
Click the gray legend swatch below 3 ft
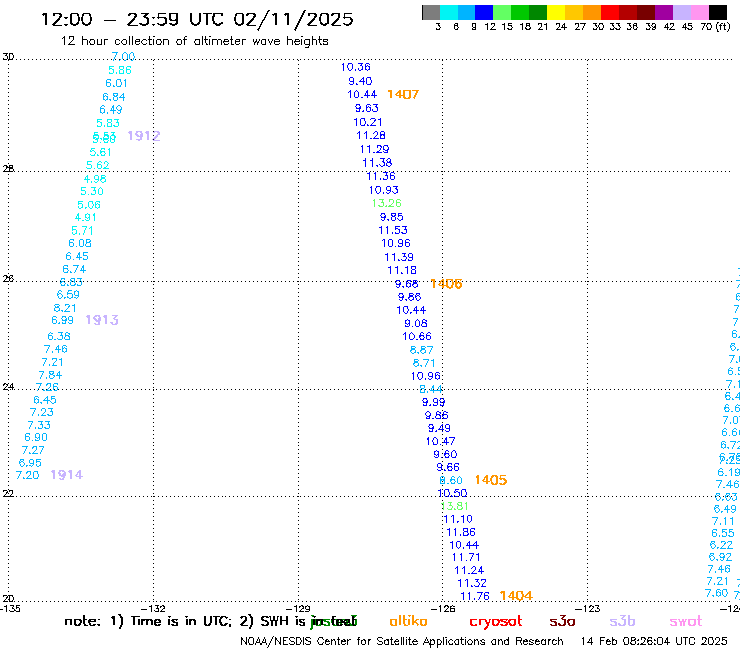point(431,12)
